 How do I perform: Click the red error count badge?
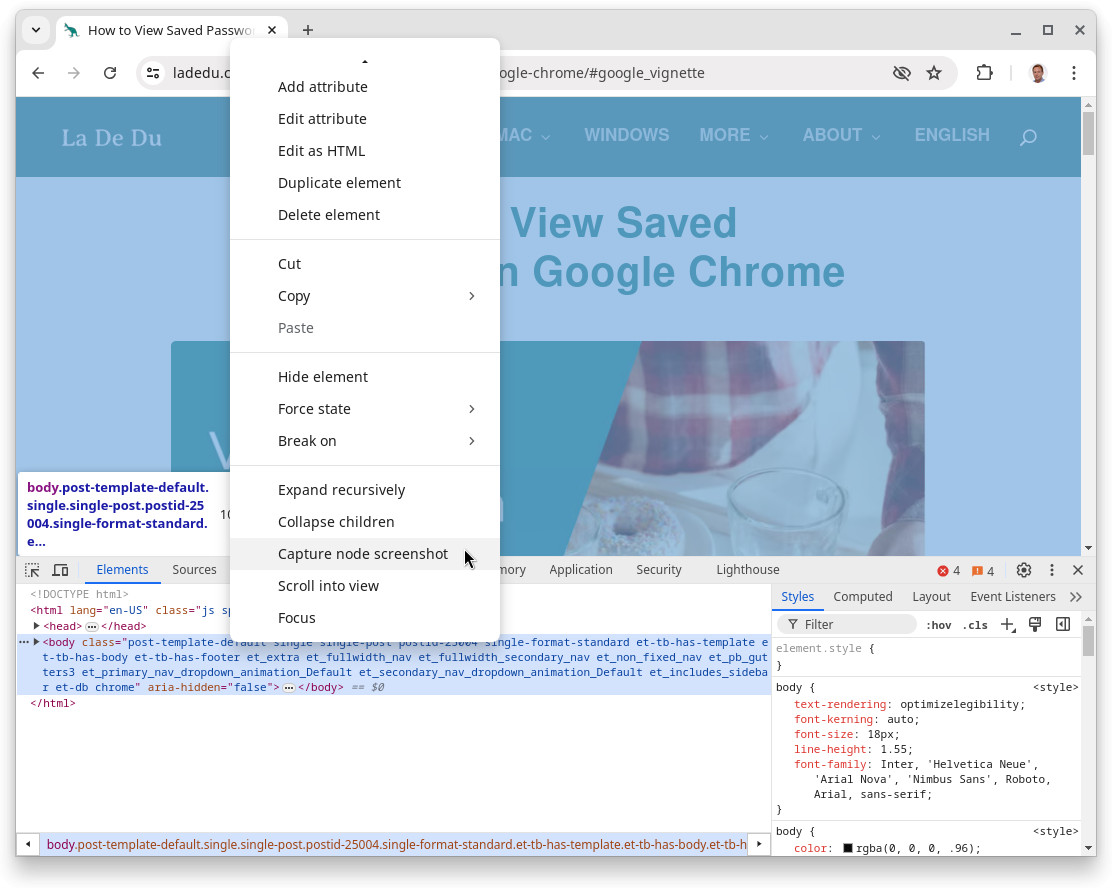point(948,571)
